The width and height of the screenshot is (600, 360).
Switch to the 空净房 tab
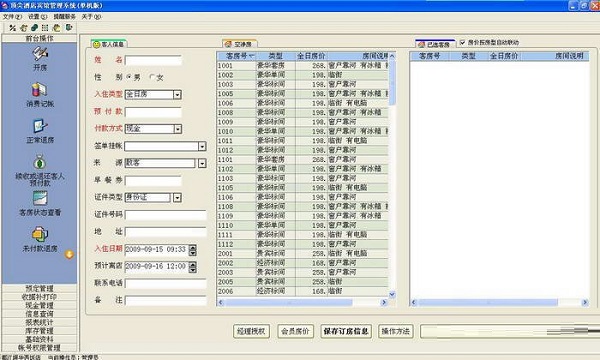[239, 44]
